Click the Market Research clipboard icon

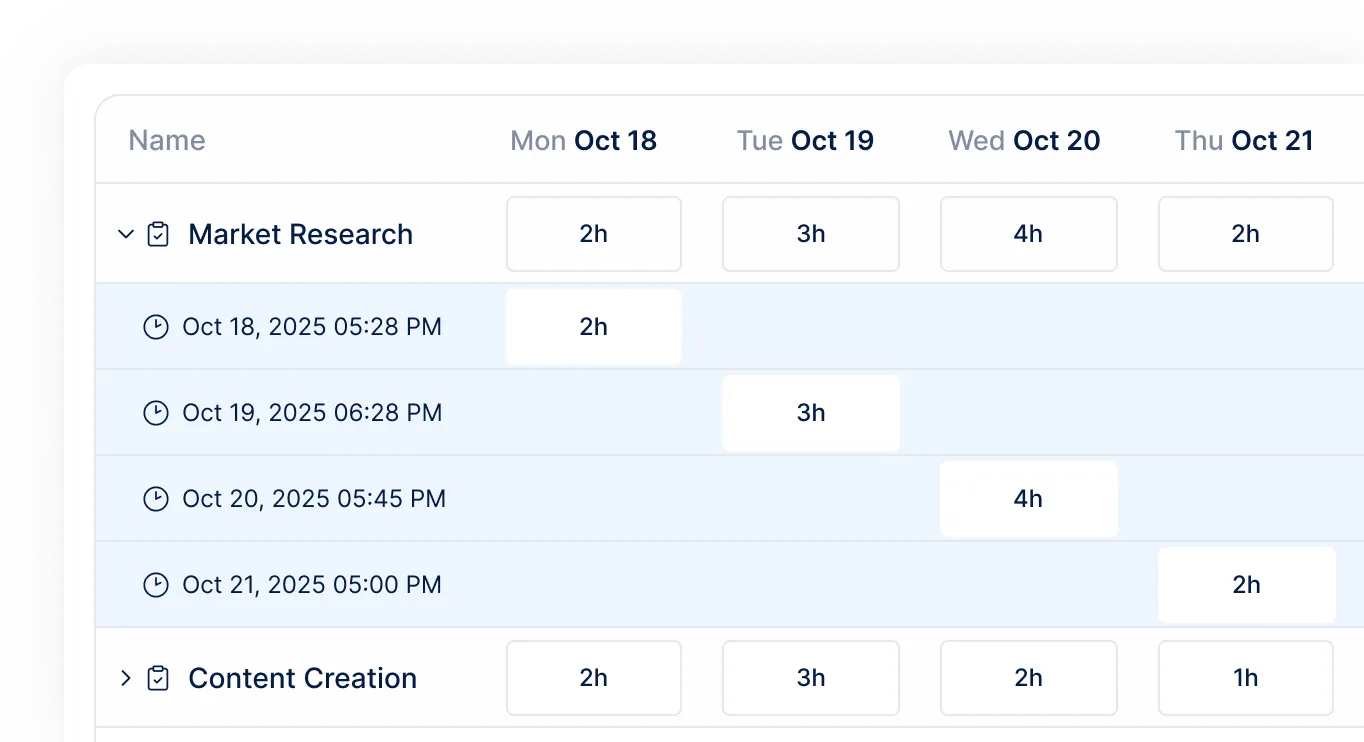pyautogui.click(x=158, y=234)
